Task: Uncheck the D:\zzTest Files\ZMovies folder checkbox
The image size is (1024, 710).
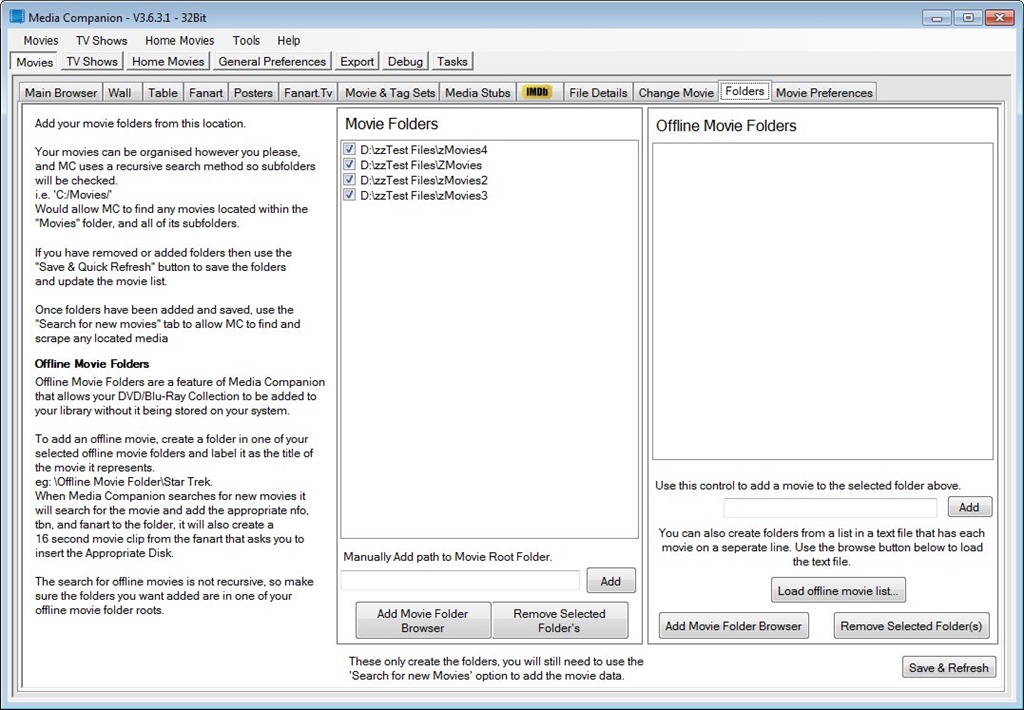Action: pos(349,165)
